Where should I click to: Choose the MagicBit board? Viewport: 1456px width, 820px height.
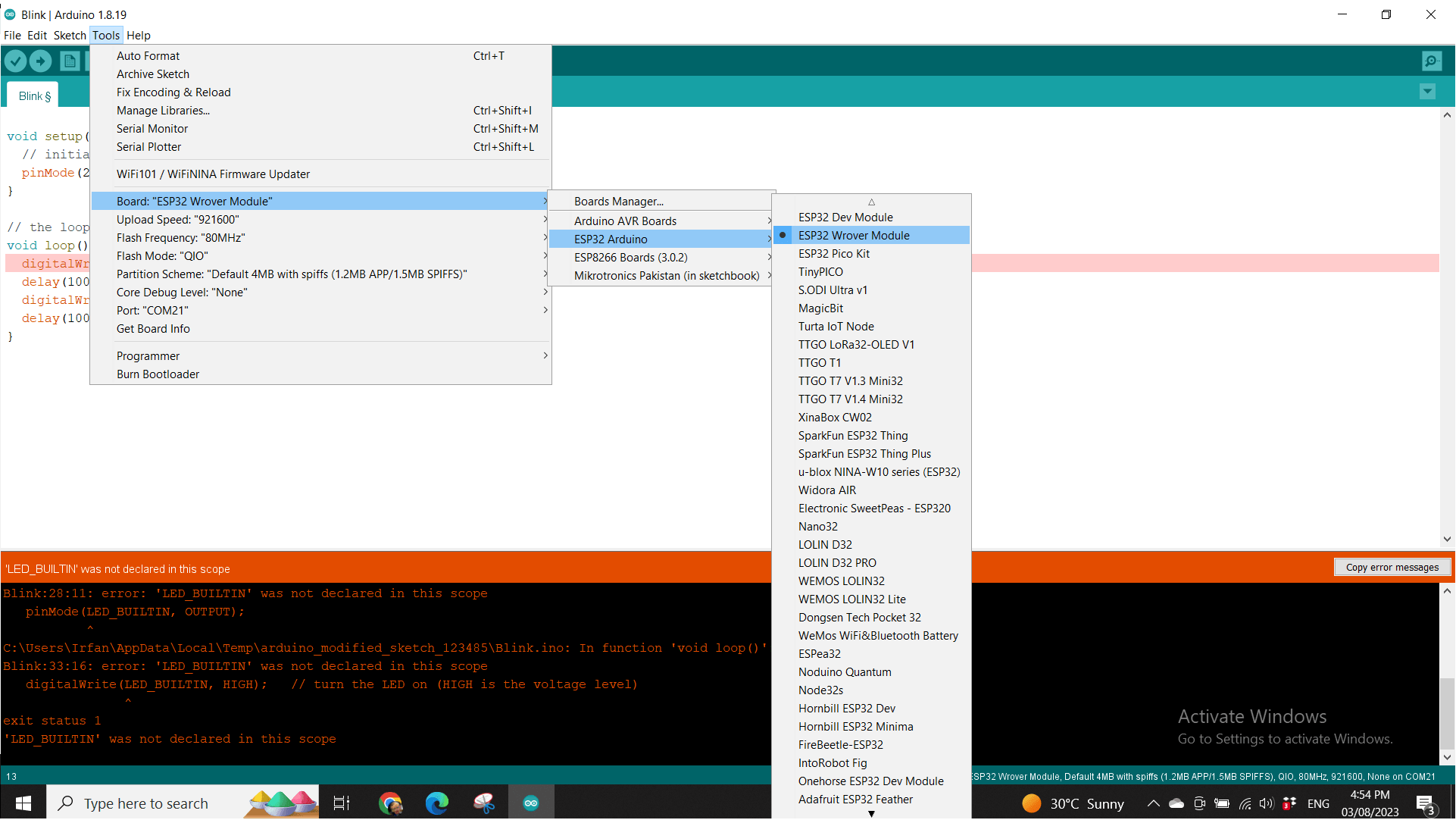pyautogui.click(x=871, y=308)
